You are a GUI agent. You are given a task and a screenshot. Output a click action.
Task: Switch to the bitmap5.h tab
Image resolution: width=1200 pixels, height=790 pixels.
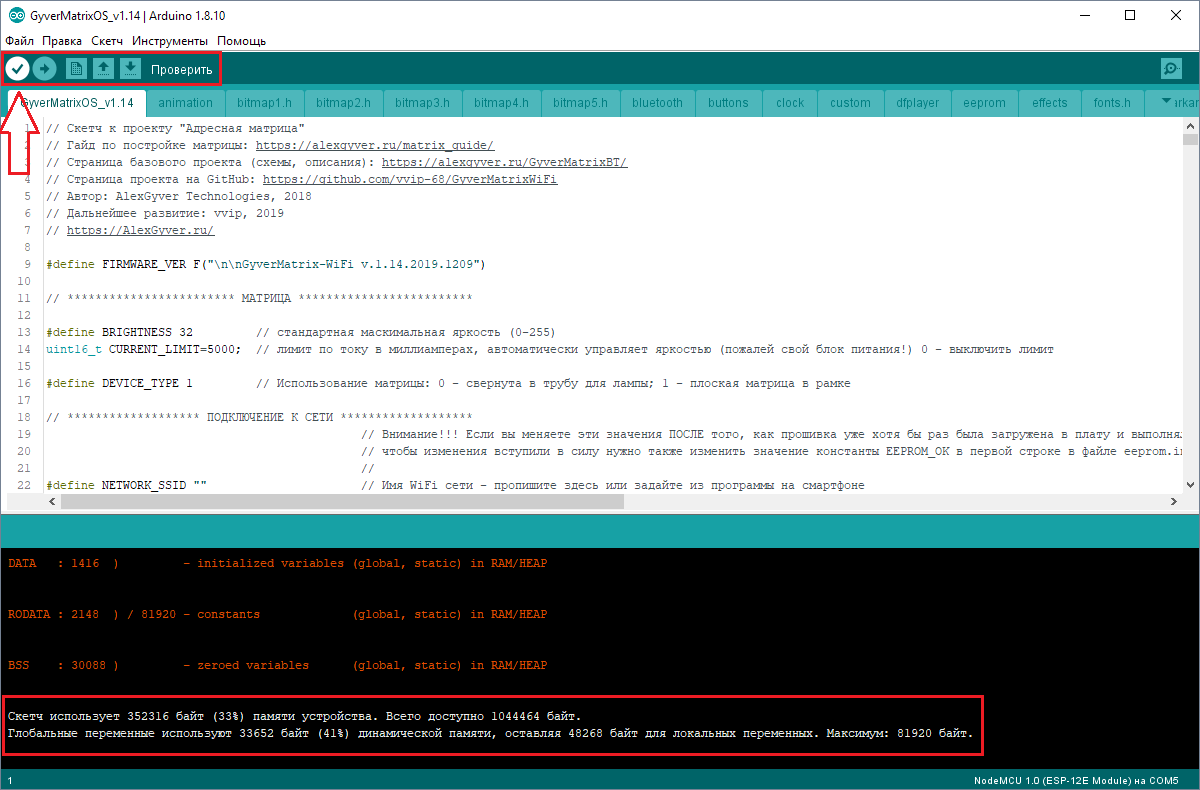pos(580,103)
